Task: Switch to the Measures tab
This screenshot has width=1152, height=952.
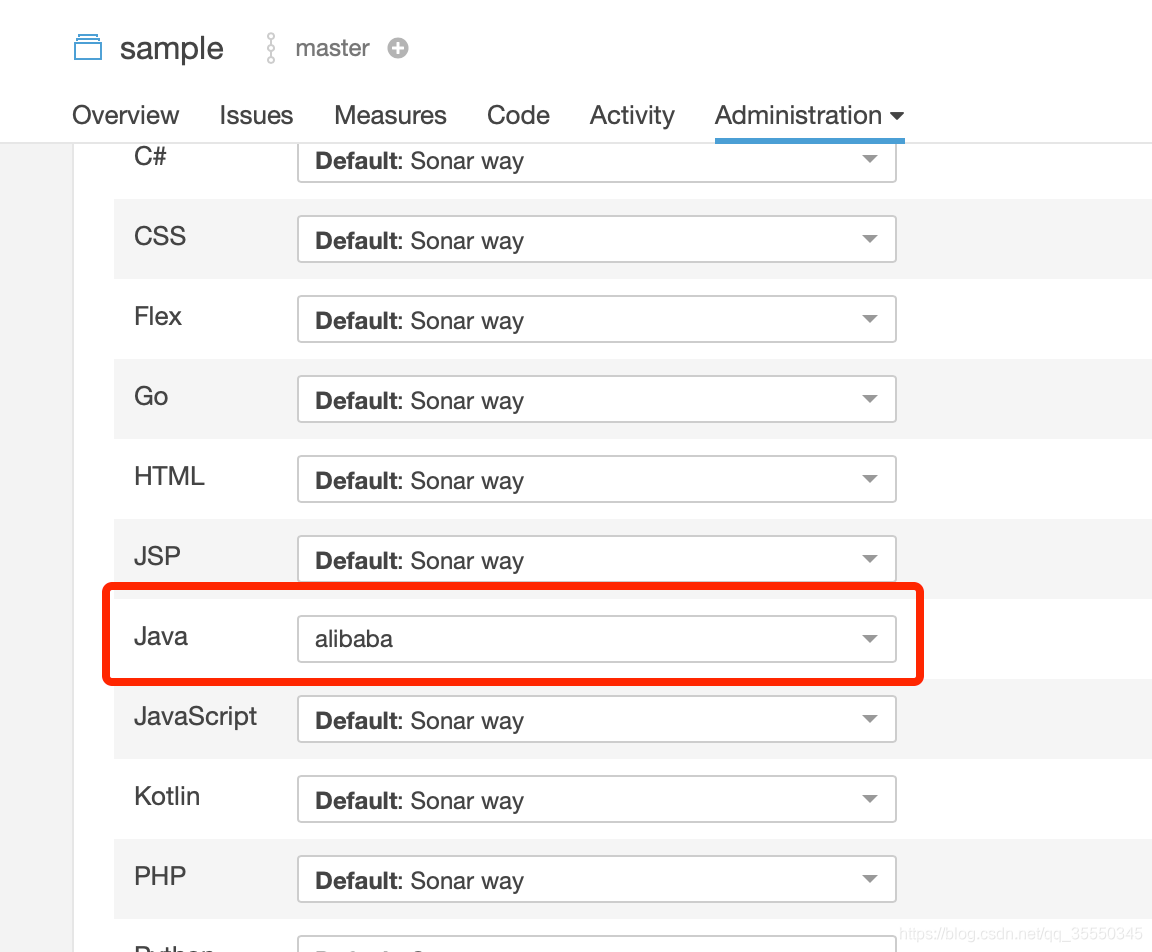Action: click(x=390, y=115)
